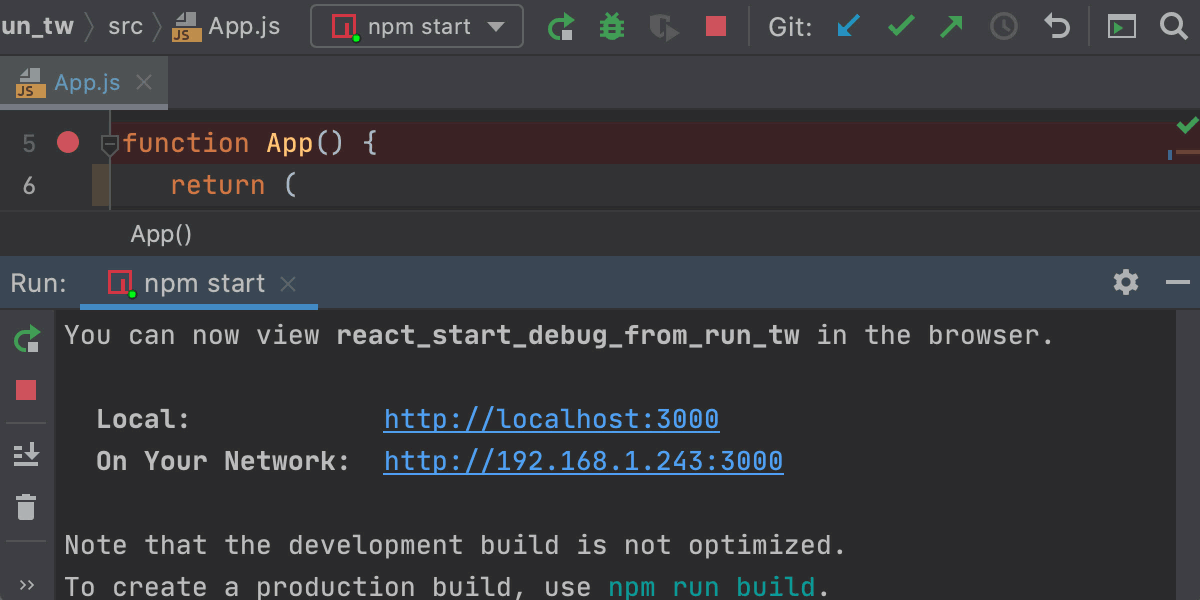Select src in the breadcrumb path
The image size is (1200, 600).
coord(126,27)
